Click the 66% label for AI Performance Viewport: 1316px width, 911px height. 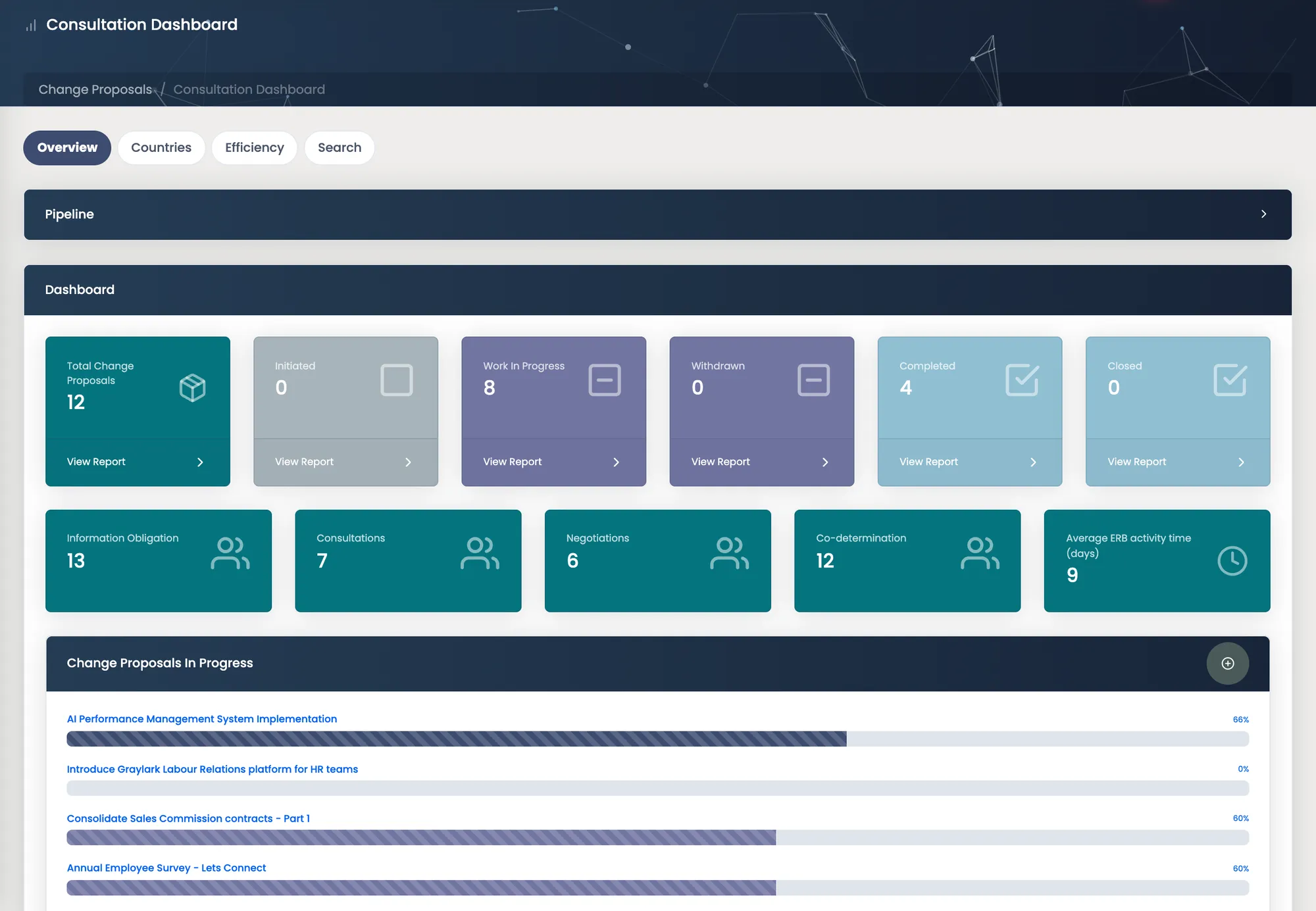(1241, 720)
